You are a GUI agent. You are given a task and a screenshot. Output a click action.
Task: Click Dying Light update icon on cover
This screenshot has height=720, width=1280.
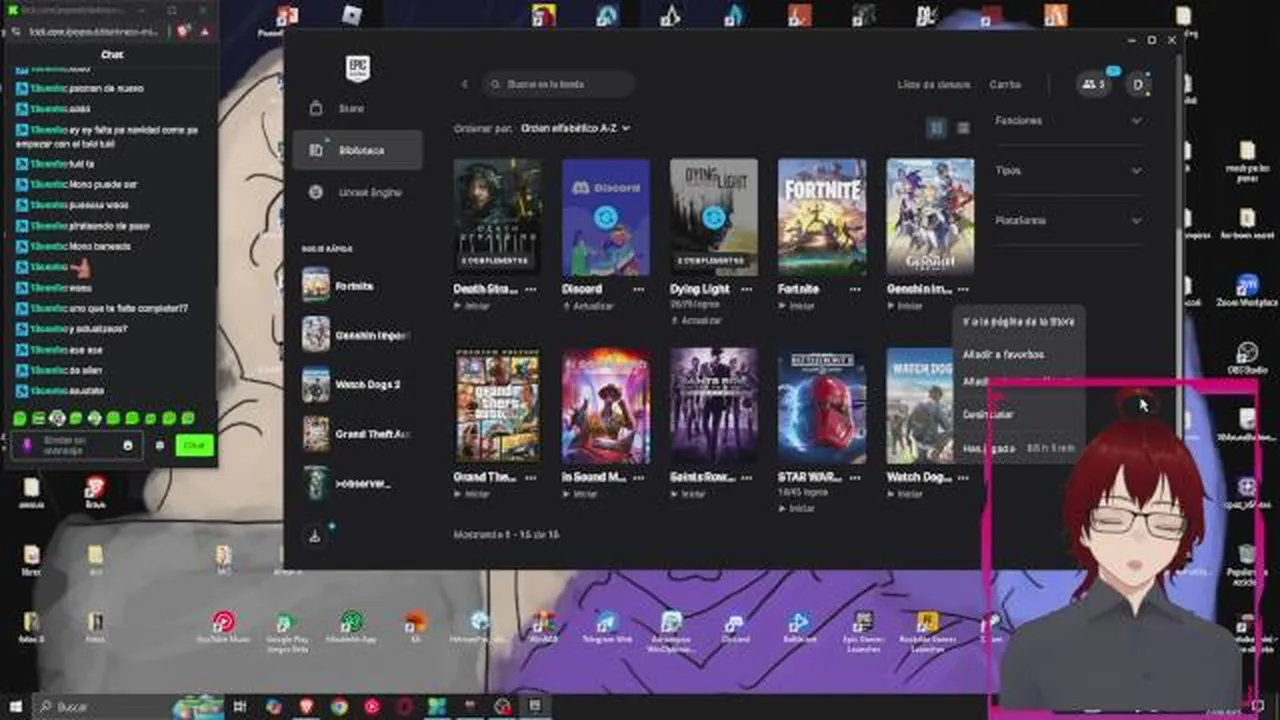click(713, 216)
